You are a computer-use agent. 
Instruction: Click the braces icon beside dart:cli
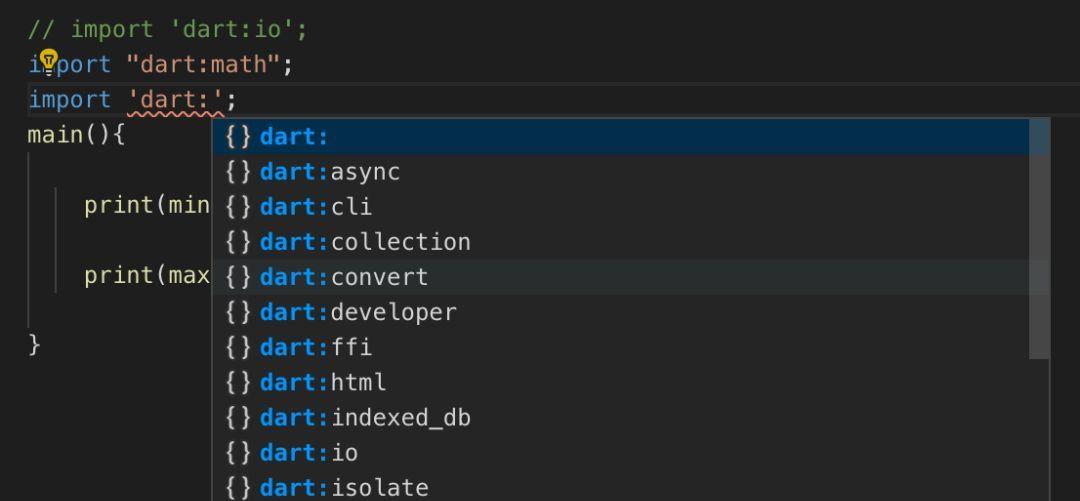pyautogui.click(x=238, y=207)
